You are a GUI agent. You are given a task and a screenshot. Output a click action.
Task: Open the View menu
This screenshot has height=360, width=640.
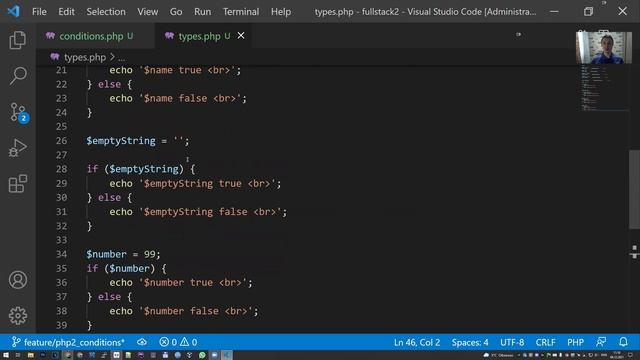(147, 11)
